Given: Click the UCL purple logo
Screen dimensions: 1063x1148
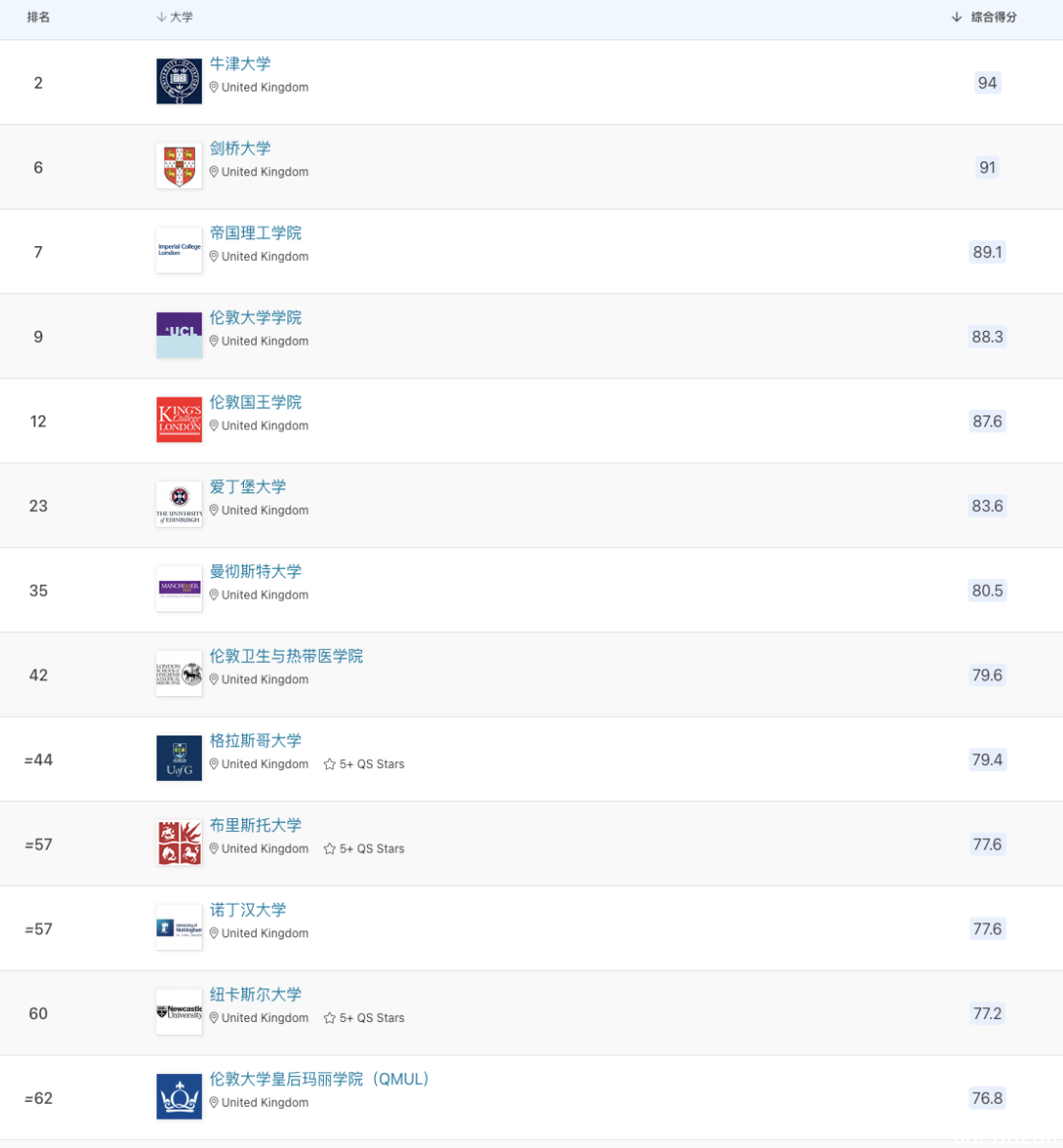Looking at the screenshot, I should click(x=179, y=336).
